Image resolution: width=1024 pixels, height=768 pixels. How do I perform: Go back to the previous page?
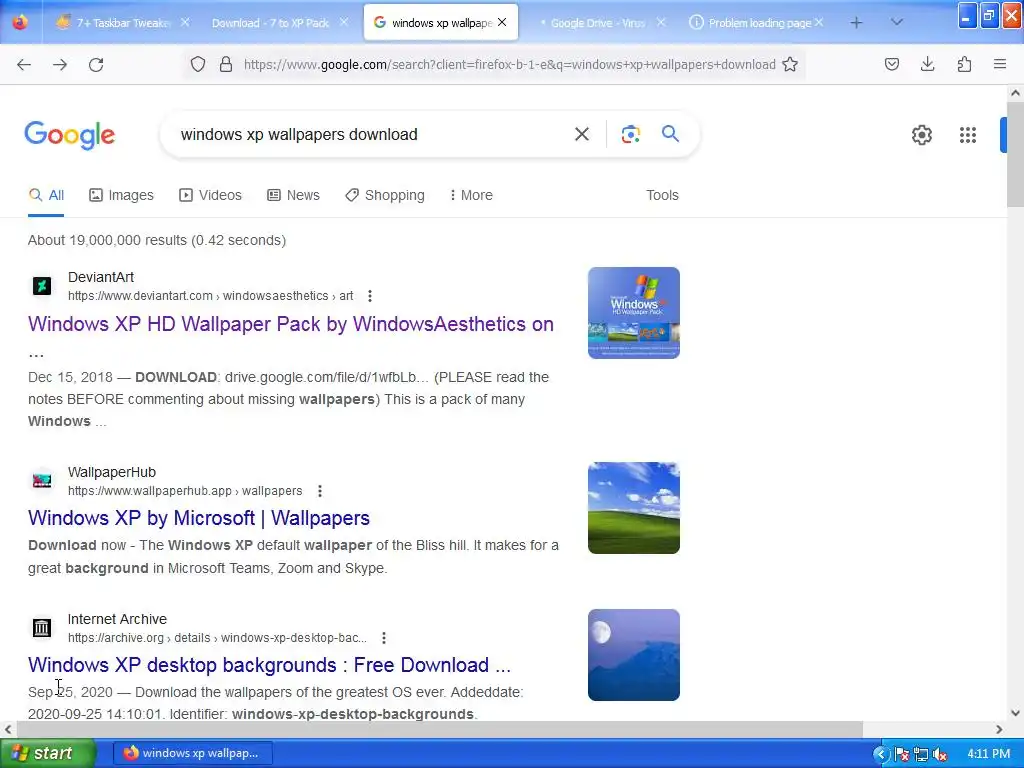pos(24,64)
